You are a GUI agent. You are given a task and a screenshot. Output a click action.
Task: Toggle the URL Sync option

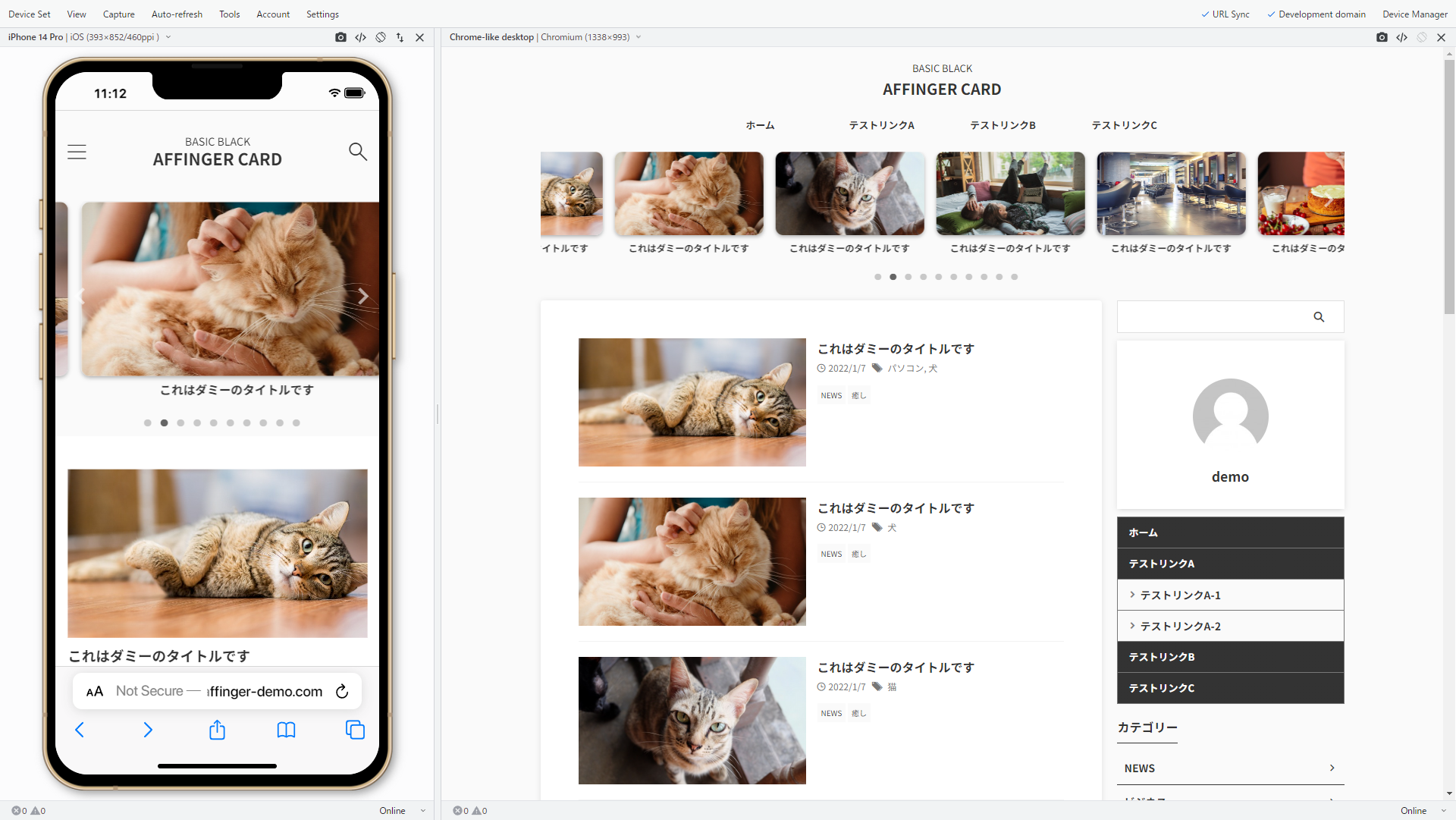[x=1225, y=14]
